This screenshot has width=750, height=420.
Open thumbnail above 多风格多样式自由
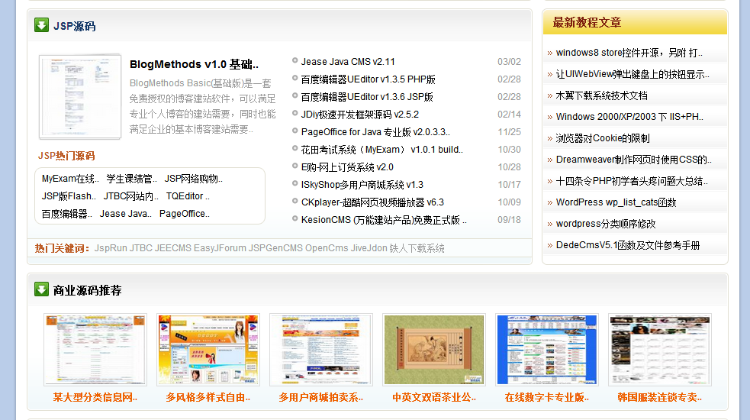coord(208,350)
